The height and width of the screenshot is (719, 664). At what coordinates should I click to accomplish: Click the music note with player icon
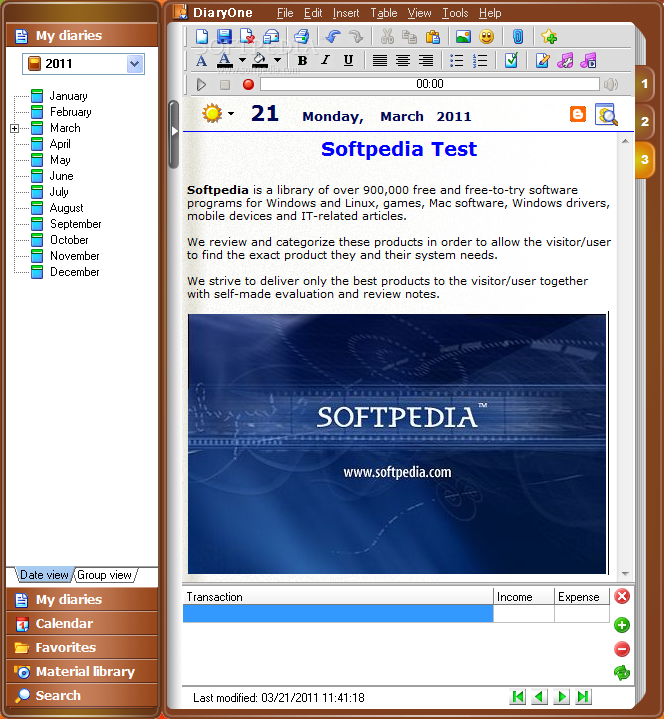point(588,61)
